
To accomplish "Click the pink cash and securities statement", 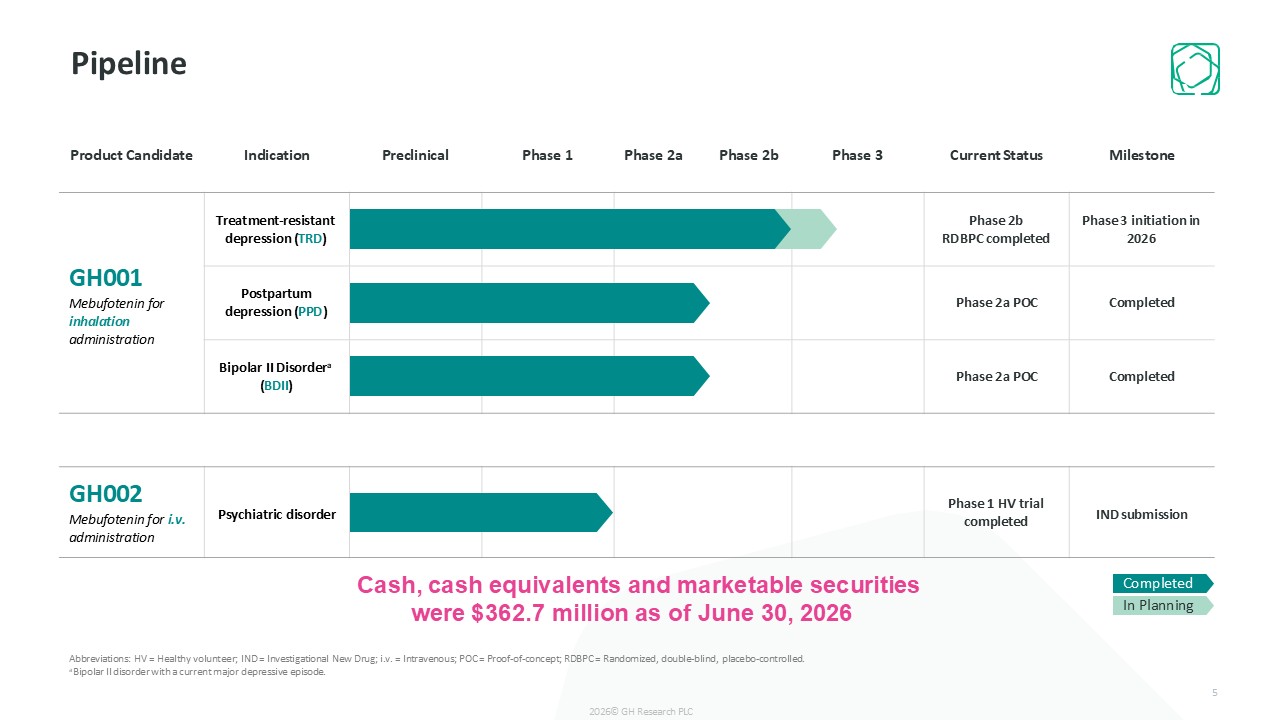I will pyautogui.click(x=638, y=599).
